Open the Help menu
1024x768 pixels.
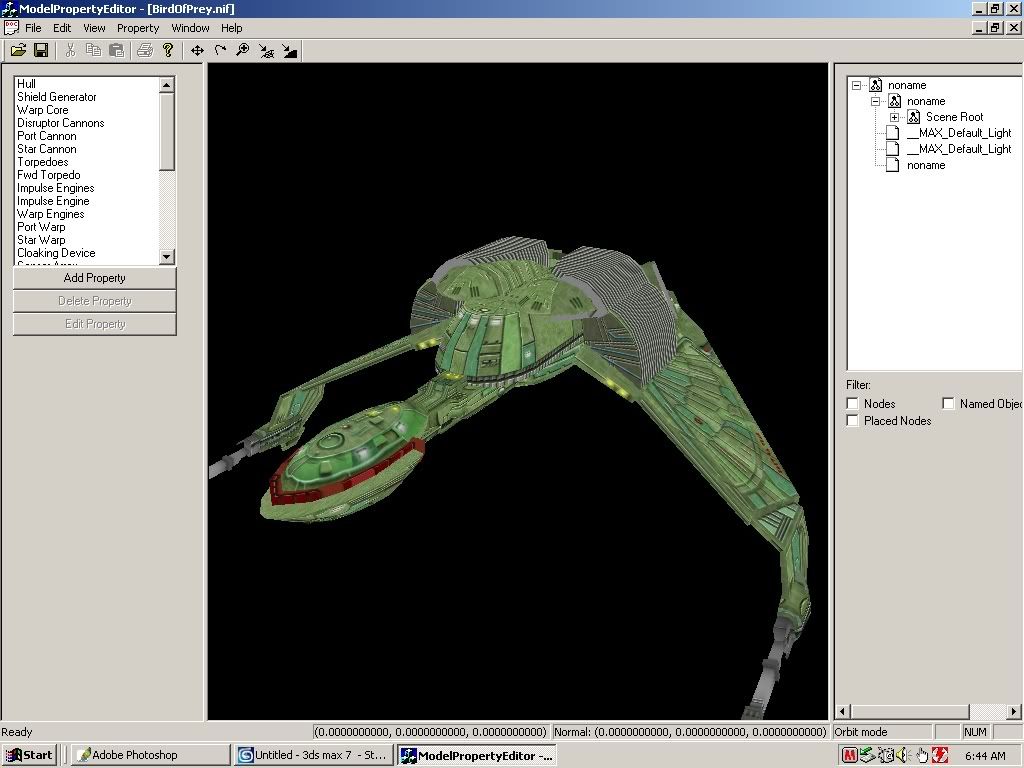(x=231, y=28)
